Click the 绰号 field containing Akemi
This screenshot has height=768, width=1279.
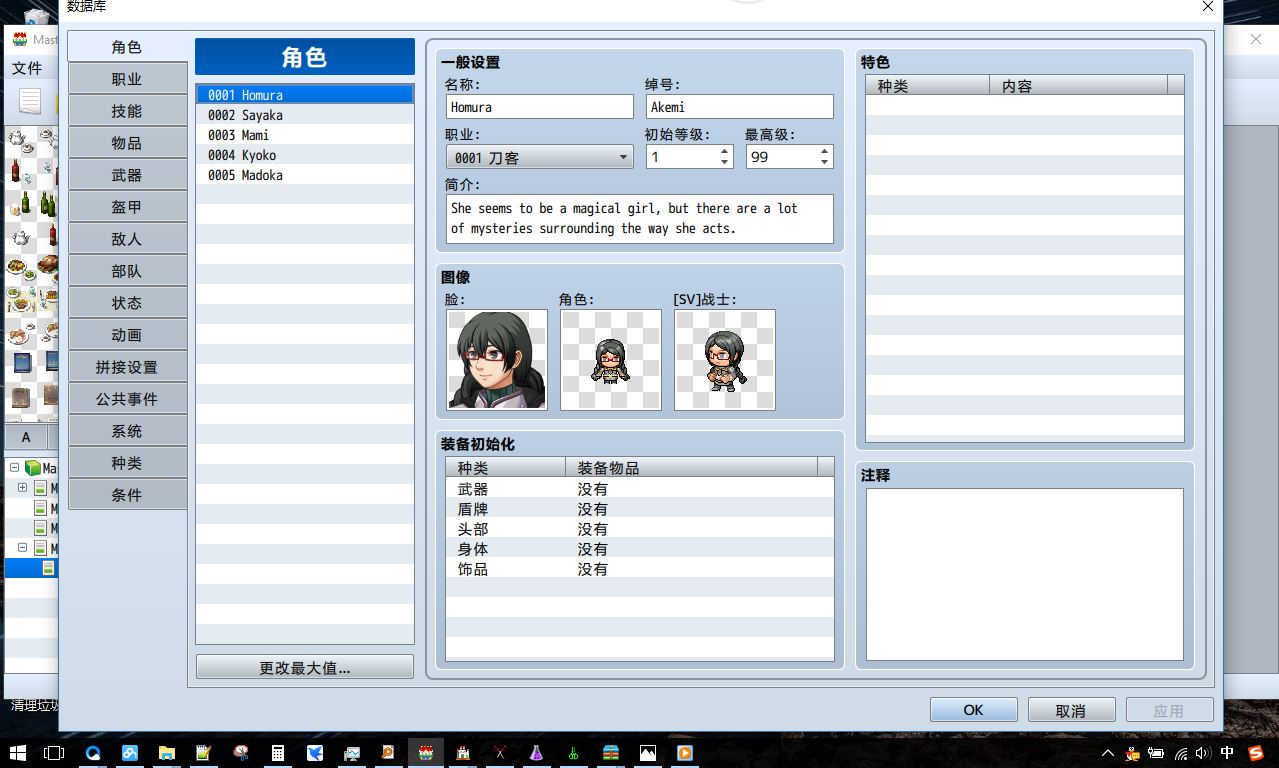click(x=740, y=107)
